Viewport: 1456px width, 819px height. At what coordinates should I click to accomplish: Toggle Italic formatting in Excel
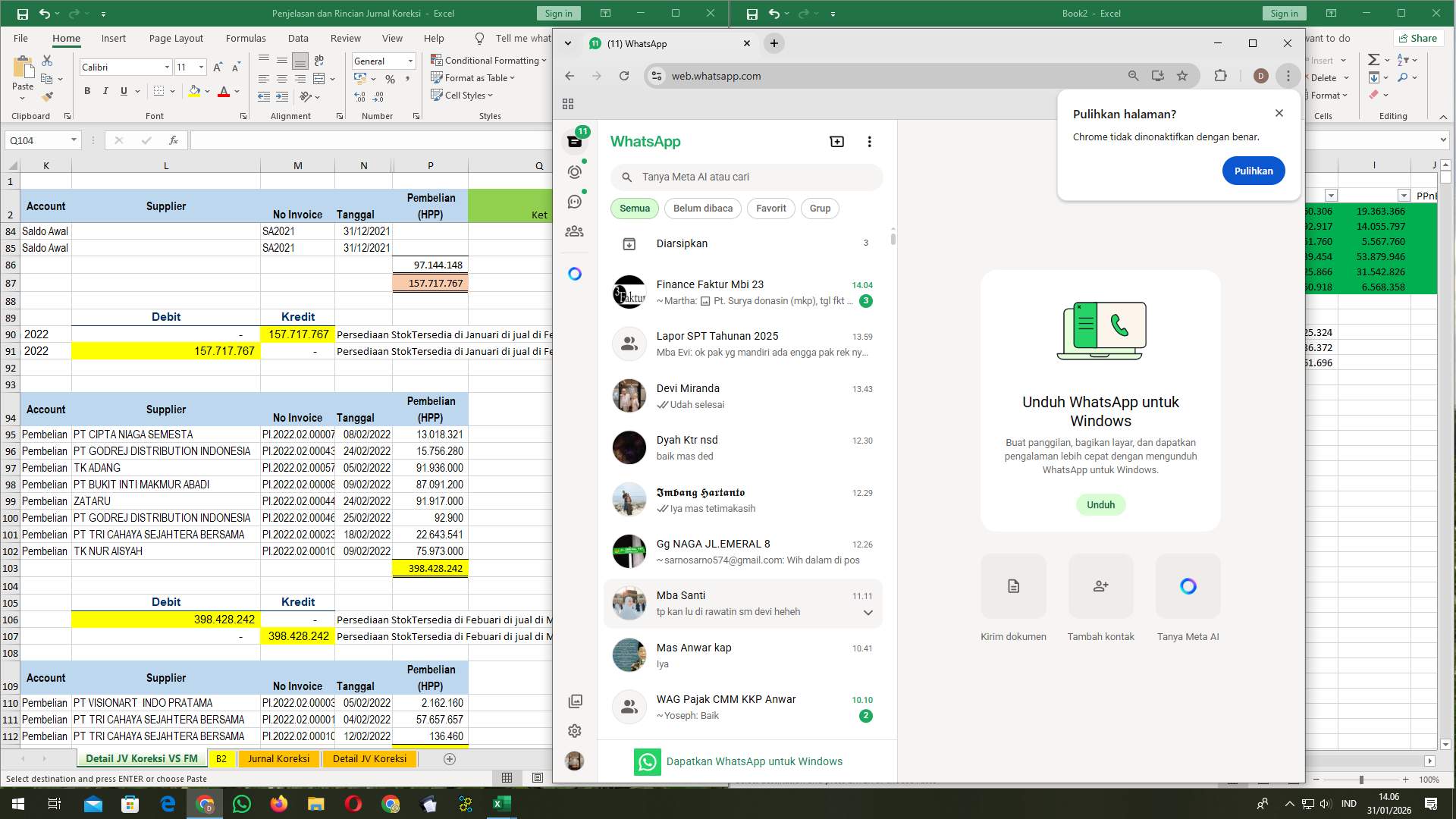pyautogui.click(x=105, y=91)
